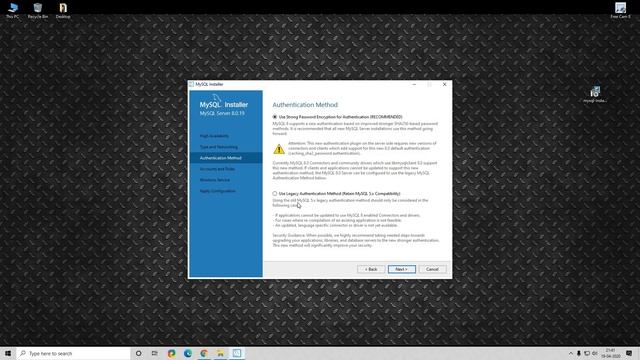The image size is (640, 360).
Task: Select Authentication Method step in sidebar
Action: coord(226,158)
